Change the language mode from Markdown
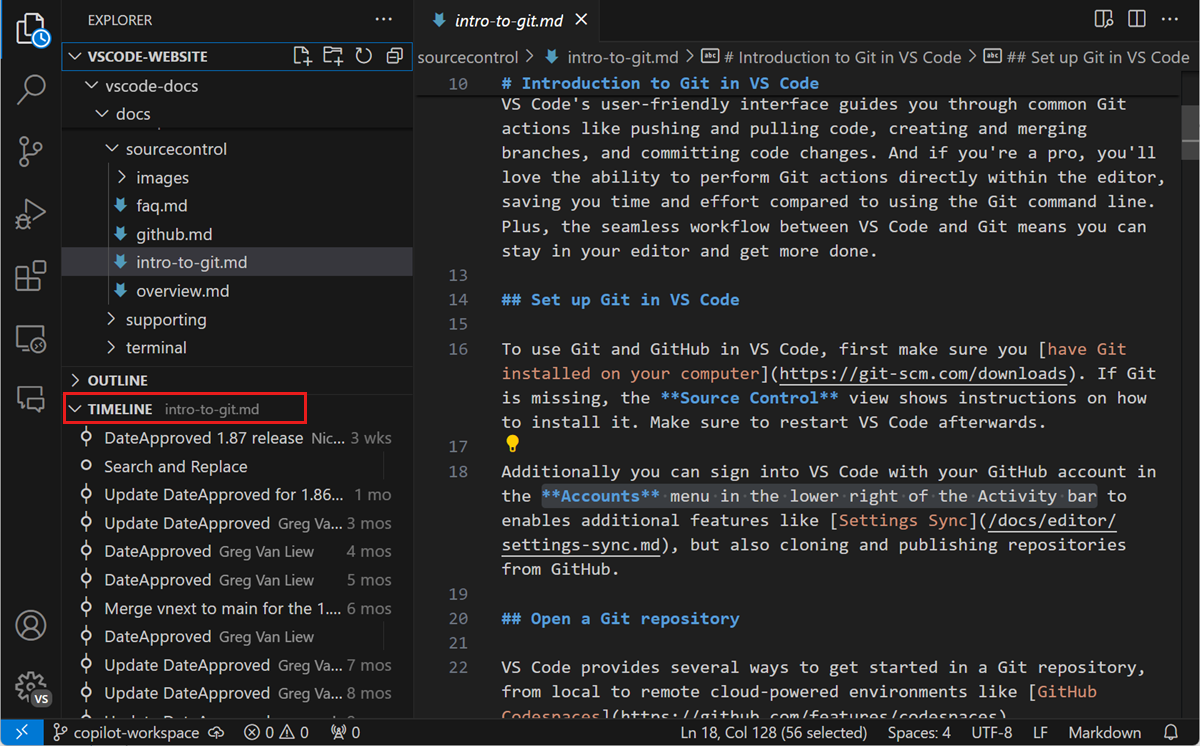Screen dimensions: 1200x746 click(1104, 731)
